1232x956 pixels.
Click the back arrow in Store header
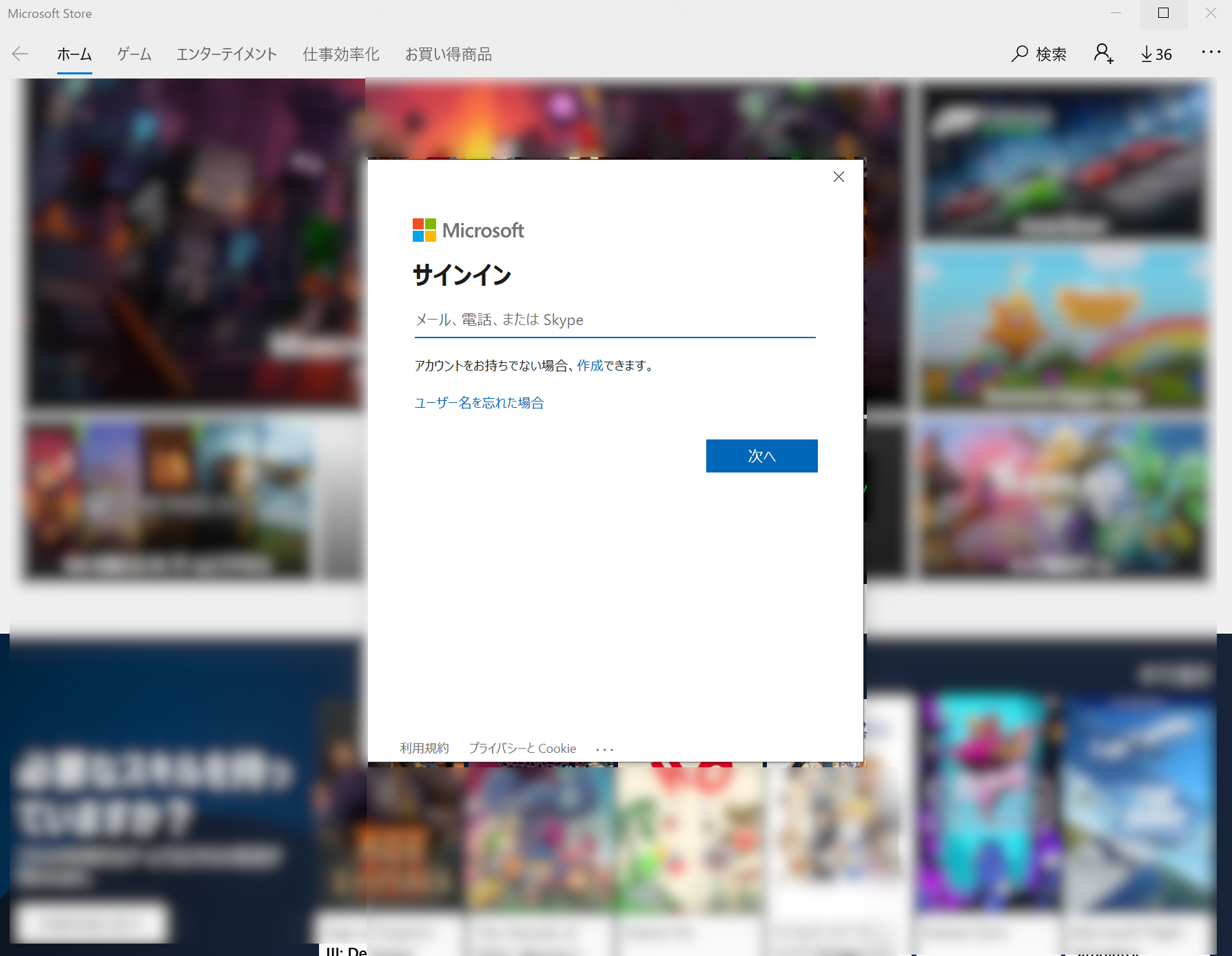point(21,54)
